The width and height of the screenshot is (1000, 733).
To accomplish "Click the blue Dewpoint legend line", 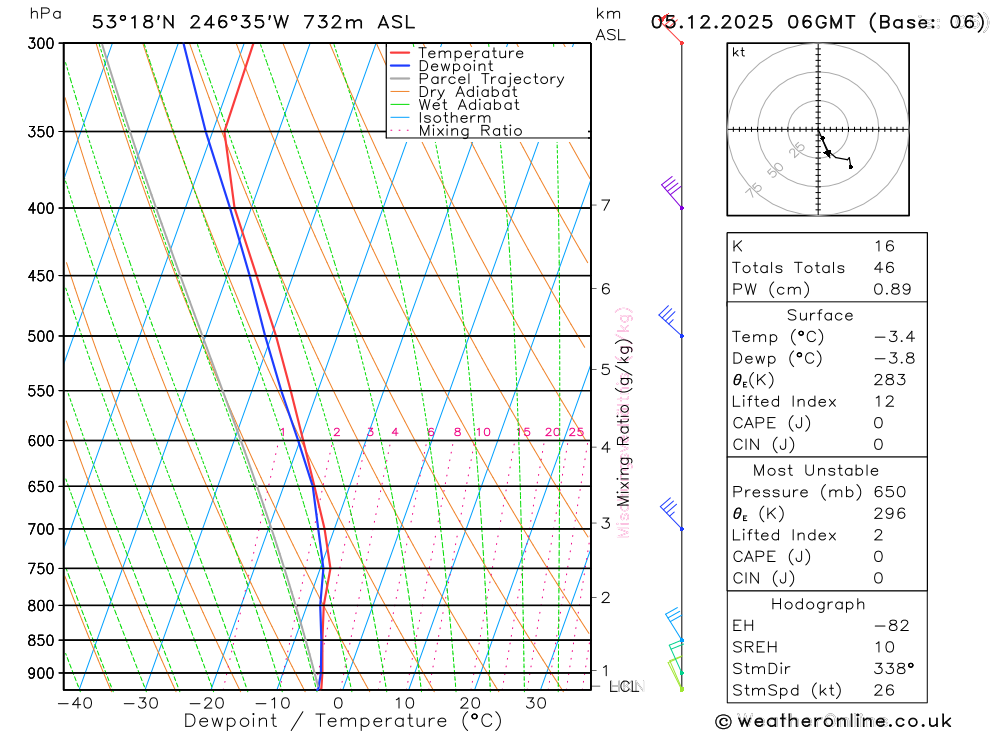I will coord(400,66).
